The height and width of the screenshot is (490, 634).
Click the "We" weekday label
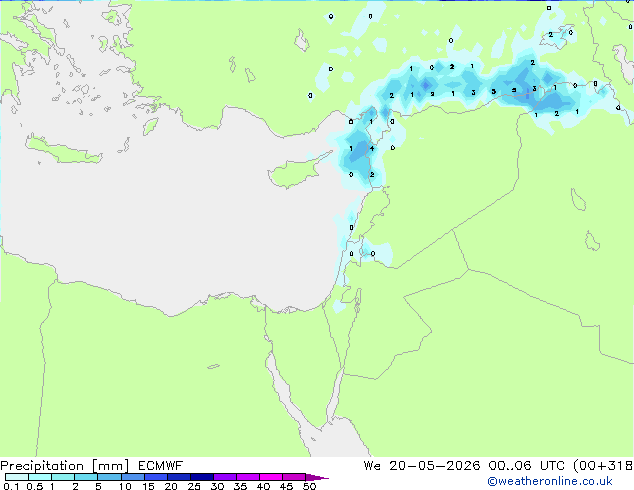click(x=372, y=466)
